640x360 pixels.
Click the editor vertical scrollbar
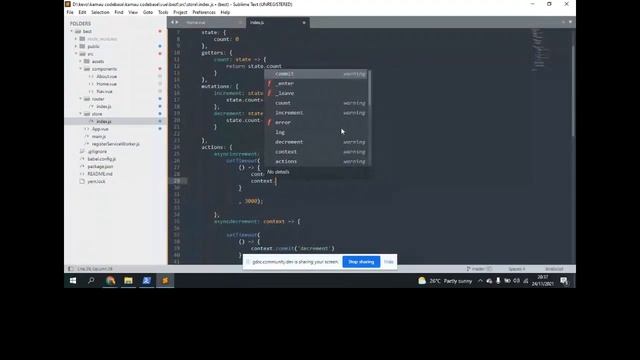click(573, 91)
